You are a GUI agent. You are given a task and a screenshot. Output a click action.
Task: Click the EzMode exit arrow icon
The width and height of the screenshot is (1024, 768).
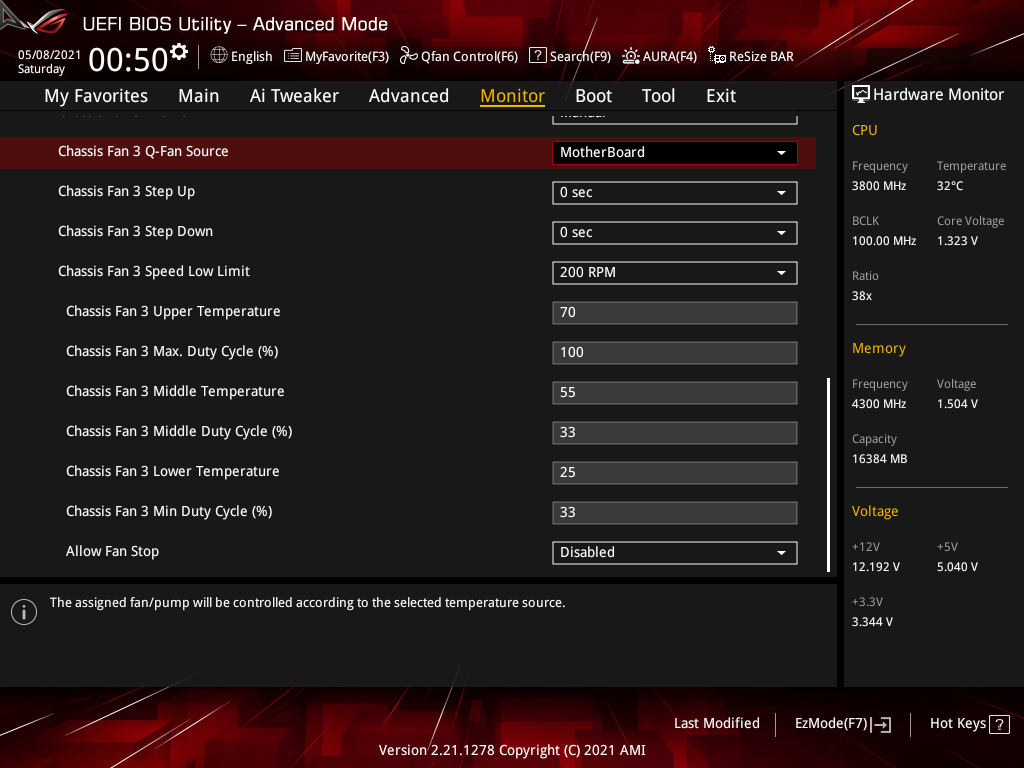881,724
